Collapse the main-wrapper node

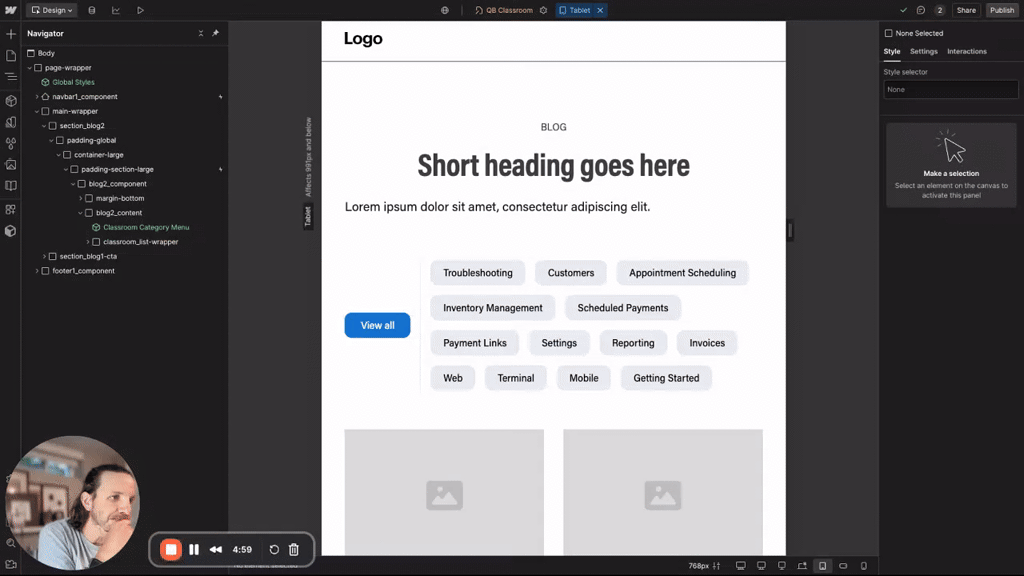coord(37,112)
